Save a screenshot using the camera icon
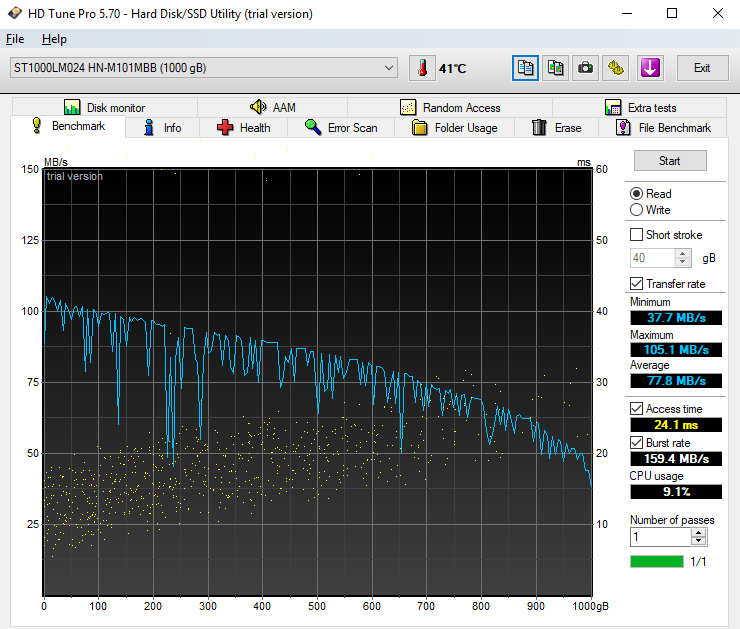This screenshot has width=740, height=629. click(x=586, y=68)
